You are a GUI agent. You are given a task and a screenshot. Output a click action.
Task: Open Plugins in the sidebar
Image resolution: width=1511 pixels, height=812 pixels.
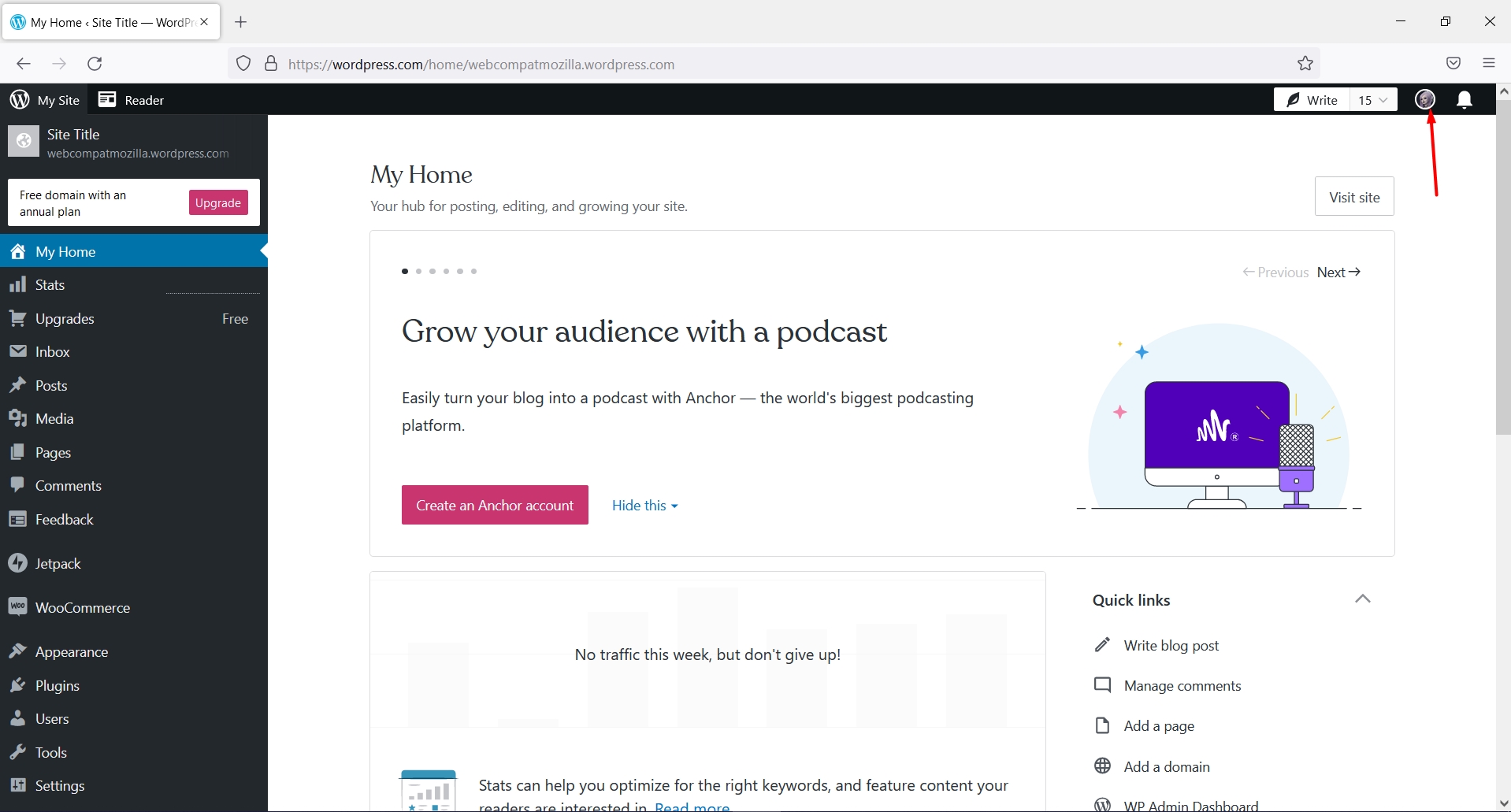coord(134,685)
